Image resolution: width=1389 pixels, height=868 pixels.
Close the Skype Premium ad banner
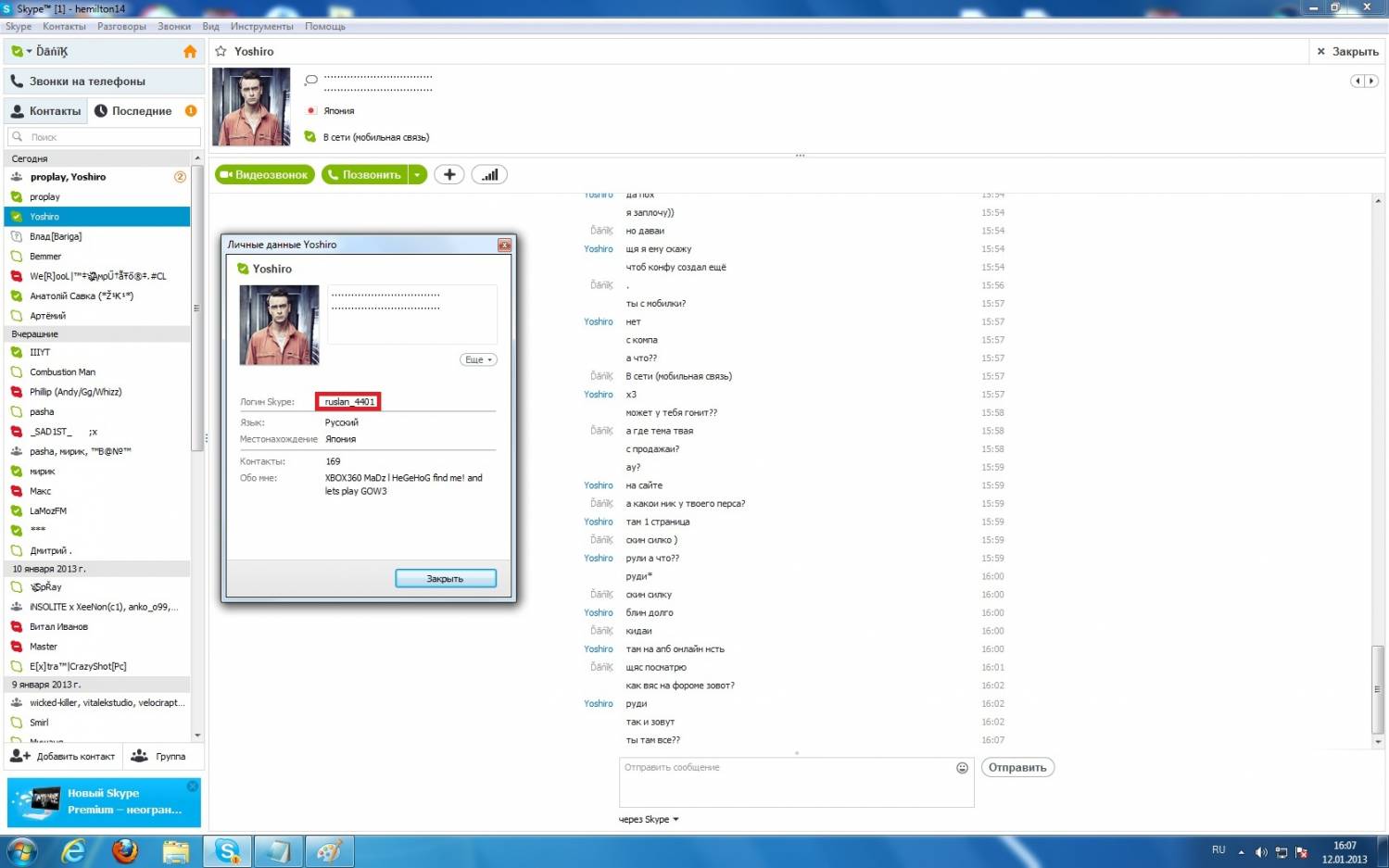click(193, 786)
